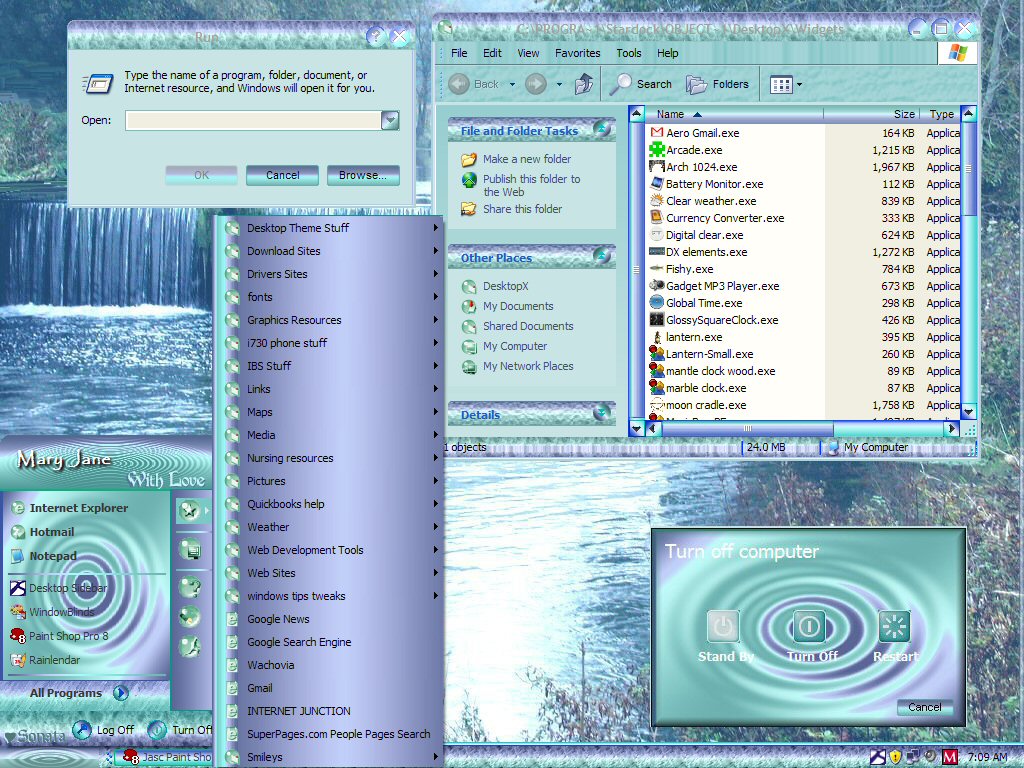
Task: Click the Aero Gmail.exe file icon
Action: click(656, 133)
